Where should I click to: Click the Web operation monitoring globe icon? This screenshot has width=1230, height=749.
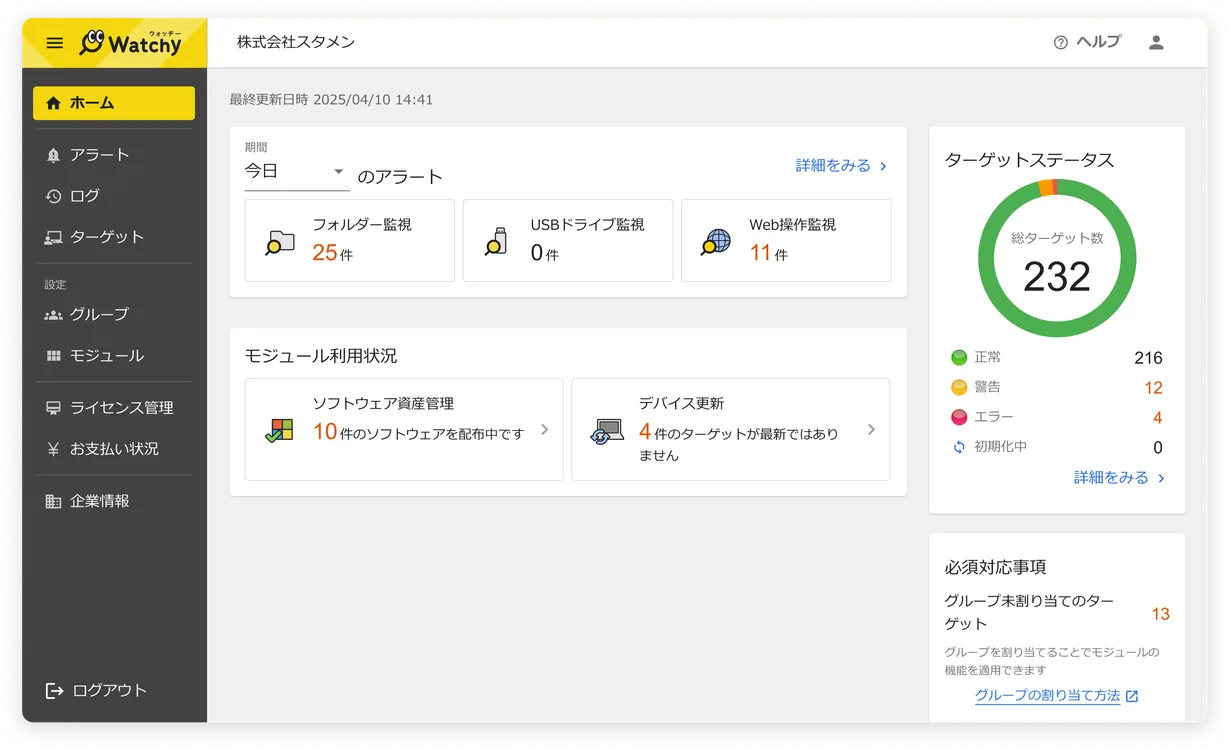click(716, 241)
